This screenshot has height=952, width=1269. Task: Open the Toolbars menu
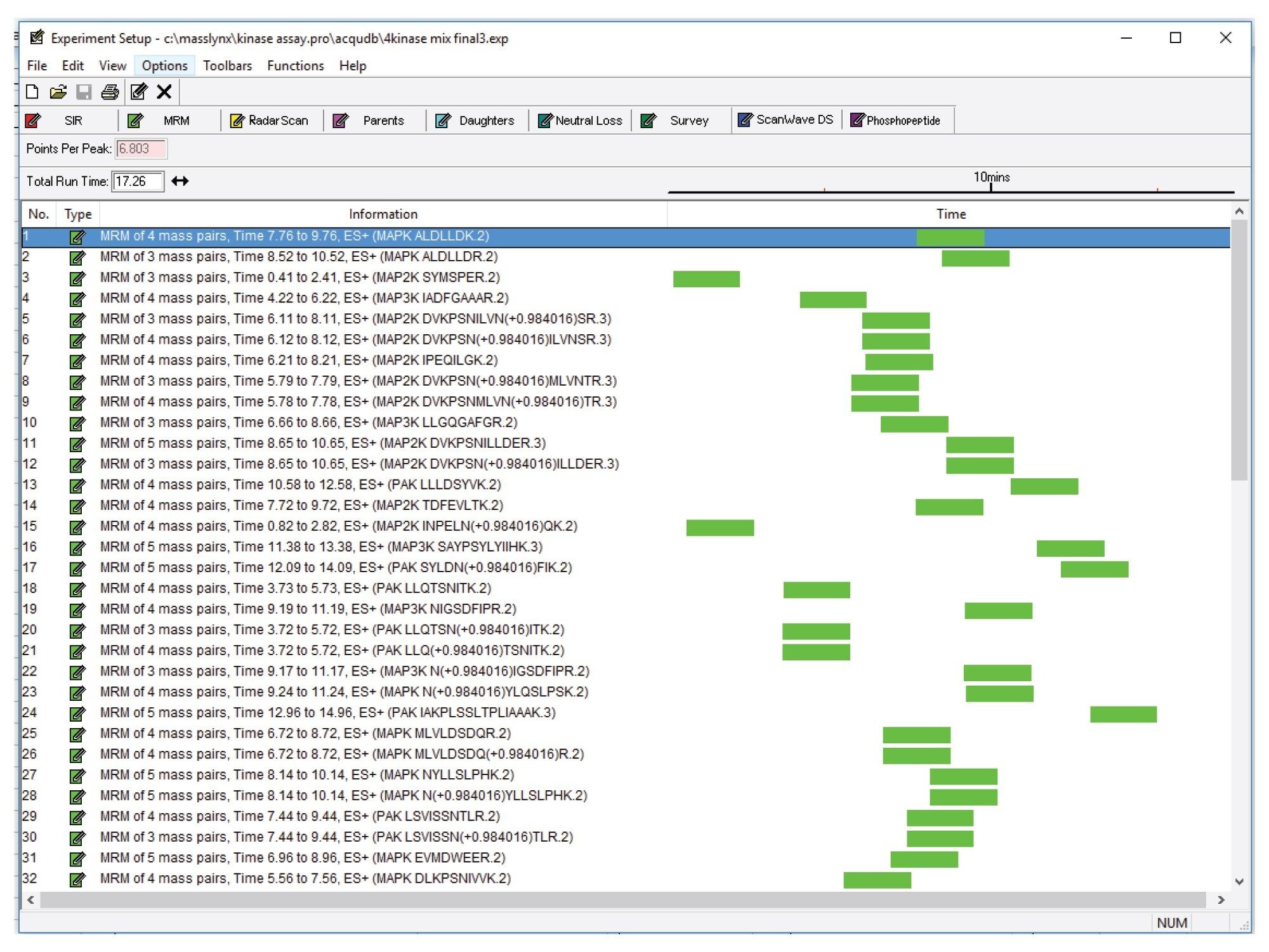coord(227,66)
